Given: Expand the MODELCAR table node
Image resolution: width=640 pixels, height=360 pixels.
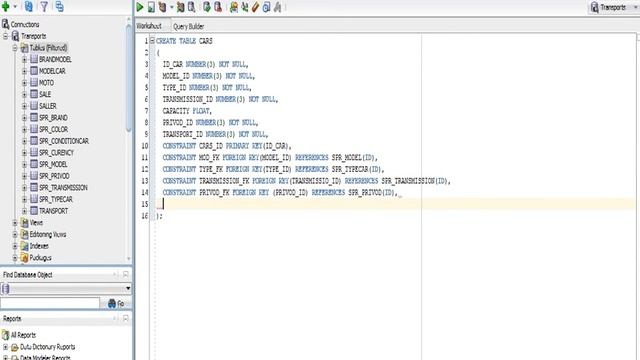Looking at the screenshot, I should (x=24, y=71).
